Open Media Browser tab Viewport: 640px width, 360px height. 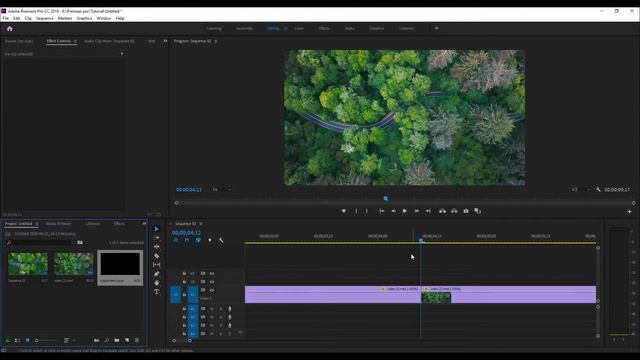point(58,224)
